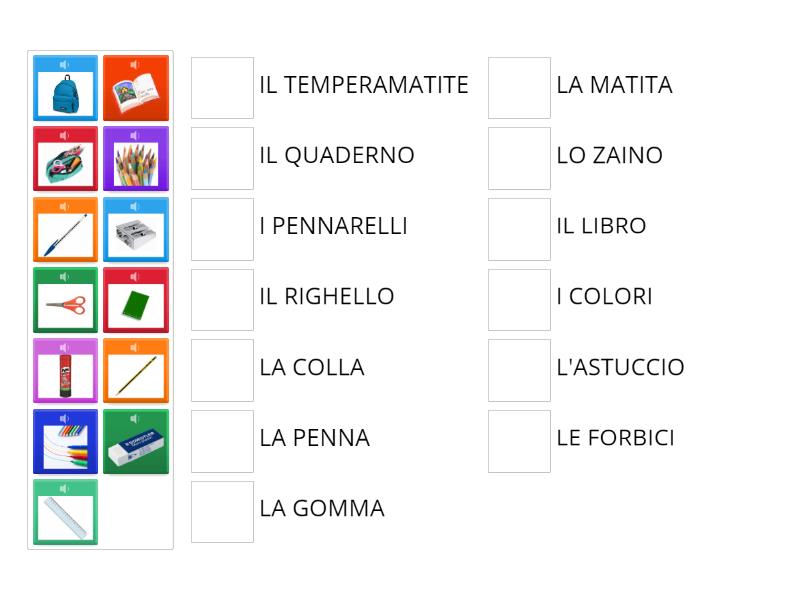The image size is (800, 600).
Task: Click the answer box next to I PENNARELLI
Action: [222, 228]
